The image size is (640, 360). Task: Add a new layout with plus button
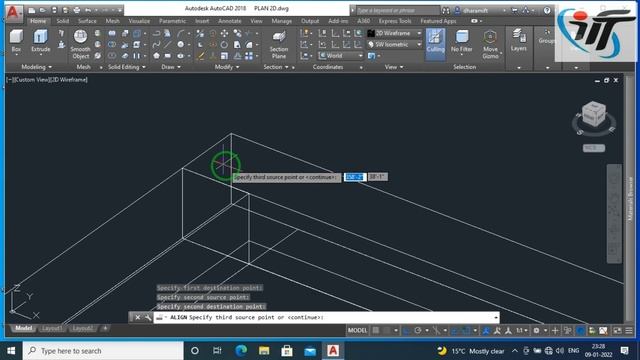point(105,328)
